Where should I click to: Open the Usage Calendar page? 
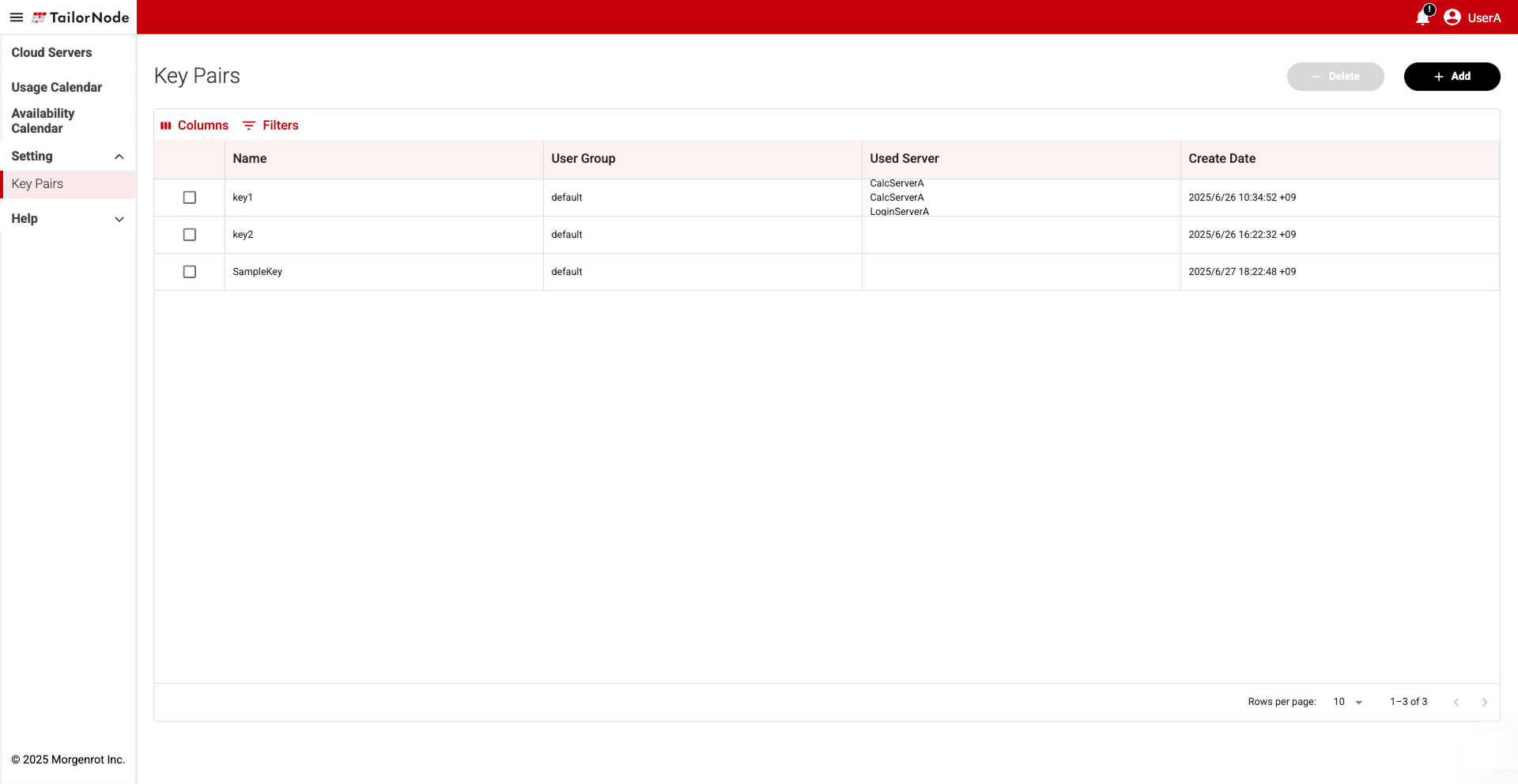(57, 88)
